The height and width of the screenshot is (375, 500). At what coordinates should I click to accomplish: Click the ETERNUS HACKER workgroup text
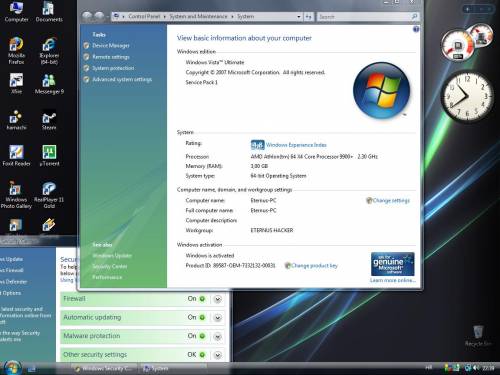(272, 230)
